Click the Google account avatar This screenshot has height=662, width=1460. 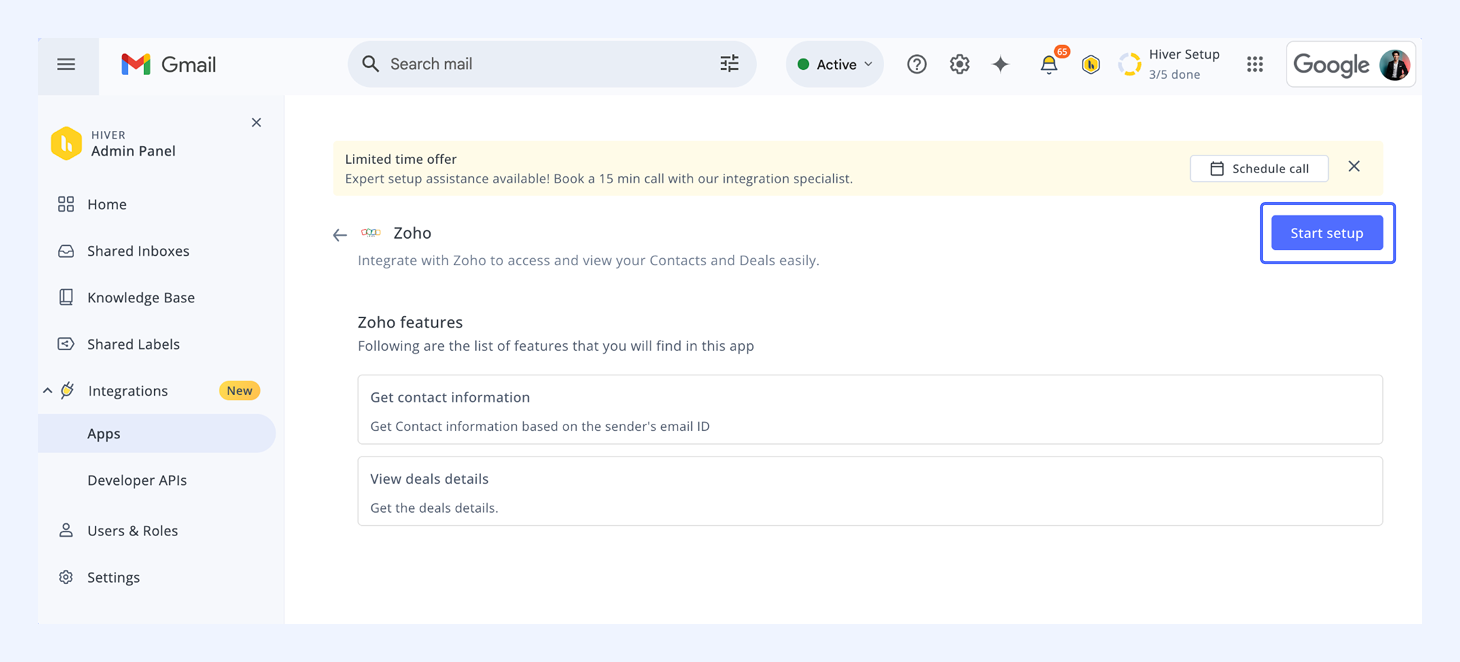point(1394,65)
